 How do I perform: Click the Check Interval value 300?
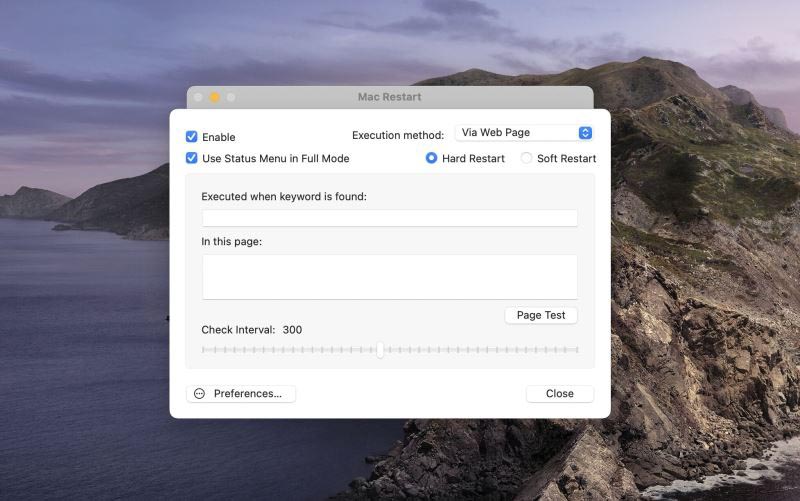292,330
